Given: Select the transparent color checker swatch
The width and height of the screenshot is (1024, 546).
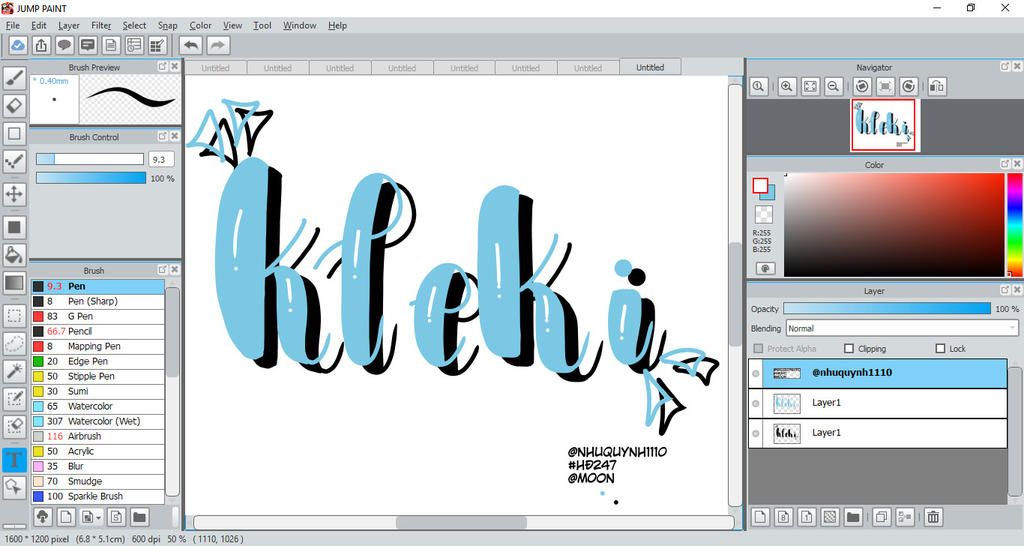Looking at the screenshot, I should 763,214.
